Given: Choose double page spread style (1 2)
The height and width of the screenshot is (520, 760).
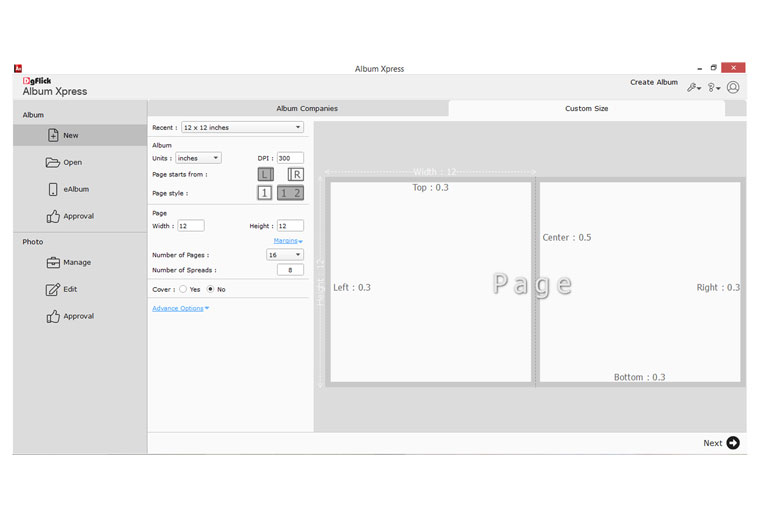Looking at the screenshot, I should coord(290,193).
